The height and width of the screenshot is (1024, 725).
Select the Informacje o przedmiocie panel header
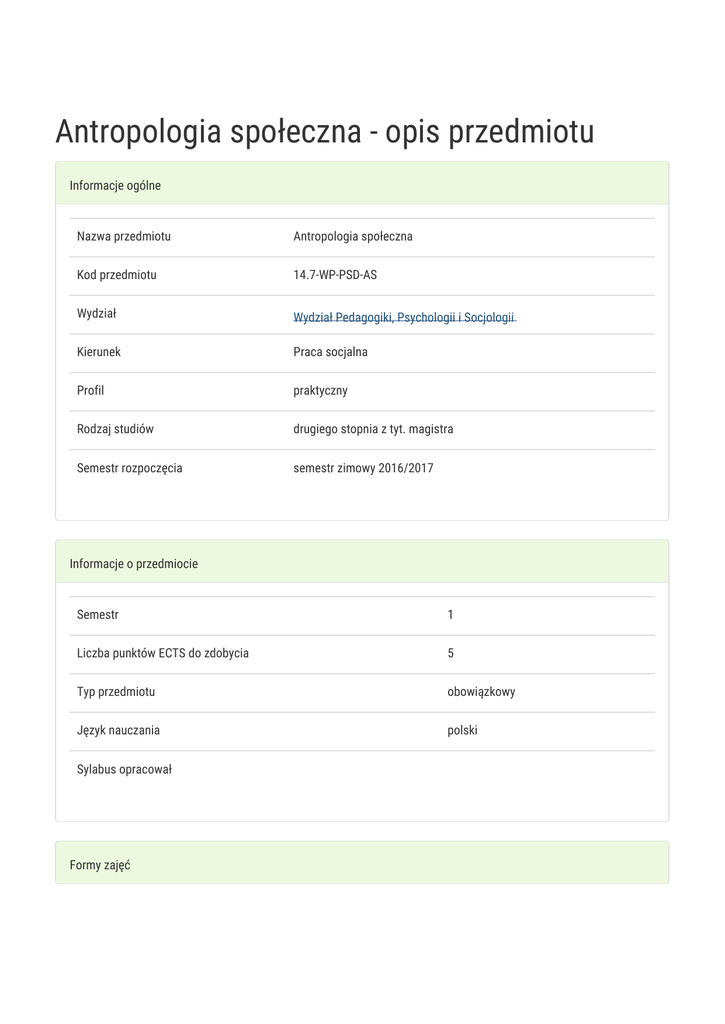pyautogui.click(x=133, y=563)
